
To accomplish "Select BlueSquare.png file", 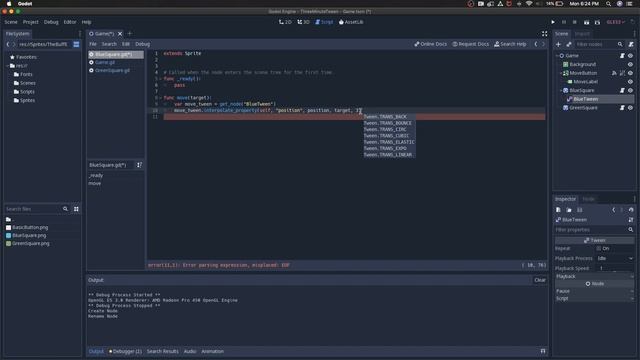I will tap(29, 236).
